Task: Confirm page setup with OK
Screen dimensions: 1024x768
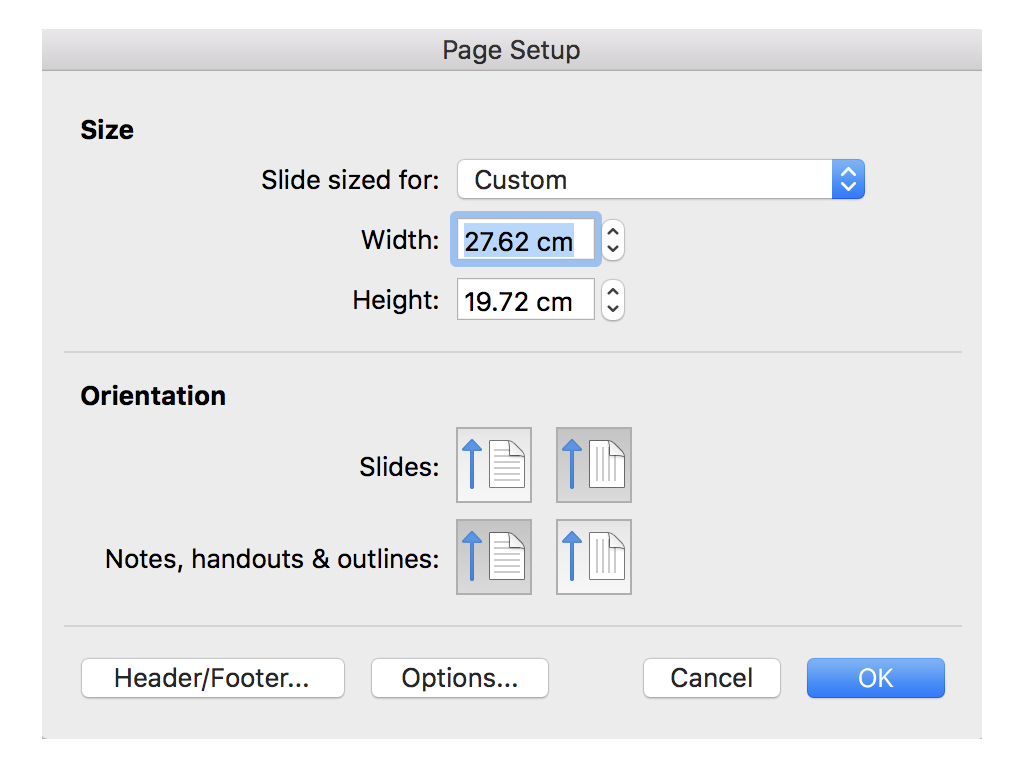Action: 875,678
